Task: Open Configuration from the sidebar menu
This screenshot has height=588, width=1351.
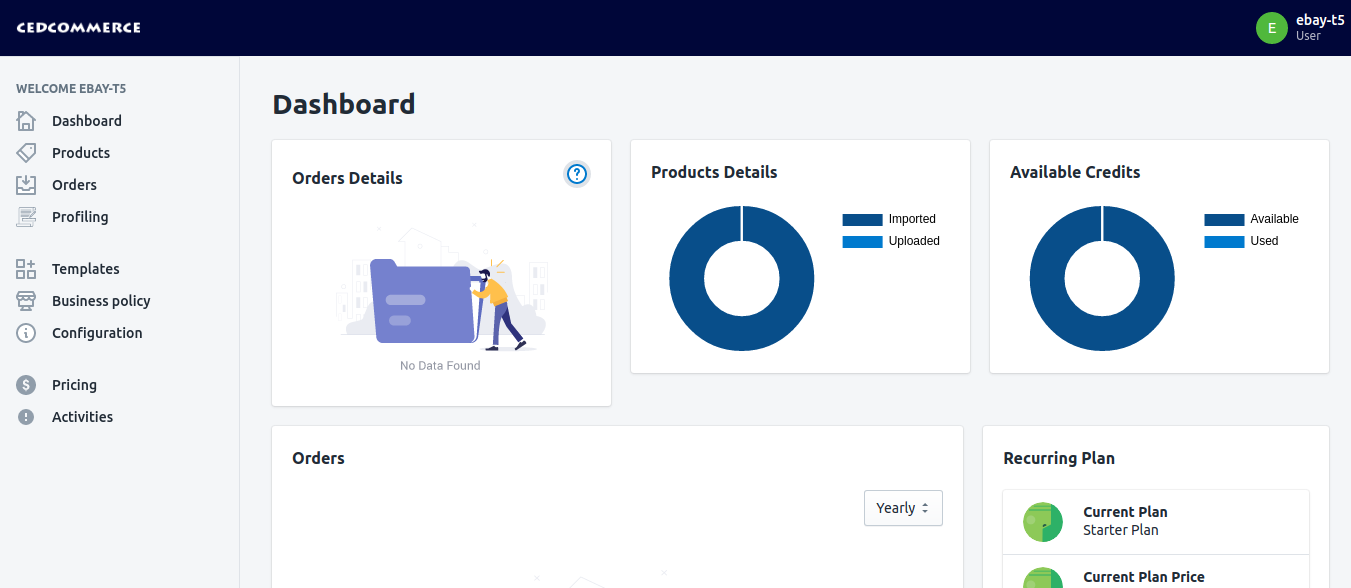Action: pos(97,333)
